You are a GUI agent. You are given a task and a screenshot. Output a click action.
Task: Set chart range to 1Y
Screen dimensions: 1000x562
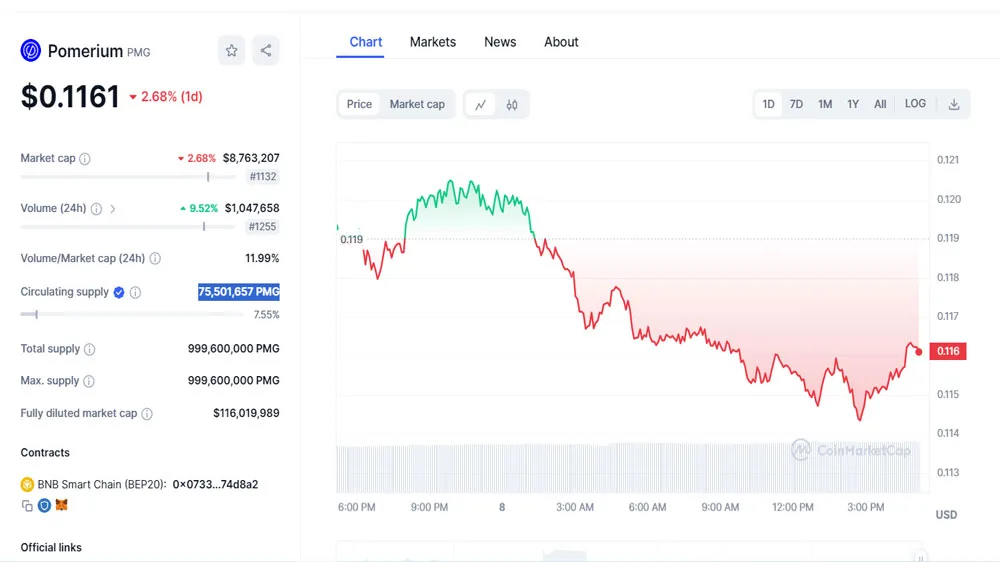pyautogui.click(x=853, y=104)
